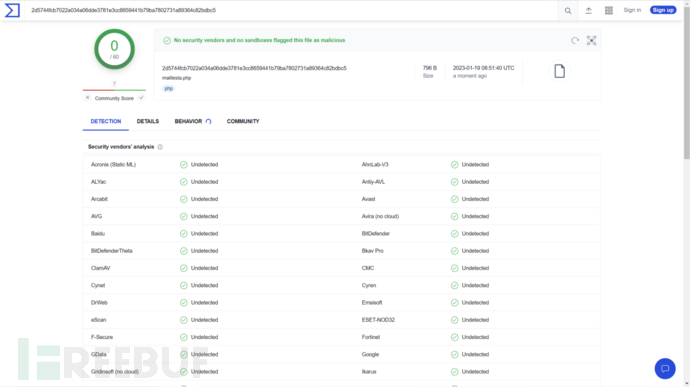Reanalyze the file with refresh icon
This screenshot has height=387, width=690.
pyautogui.click(x=575, y=41)
